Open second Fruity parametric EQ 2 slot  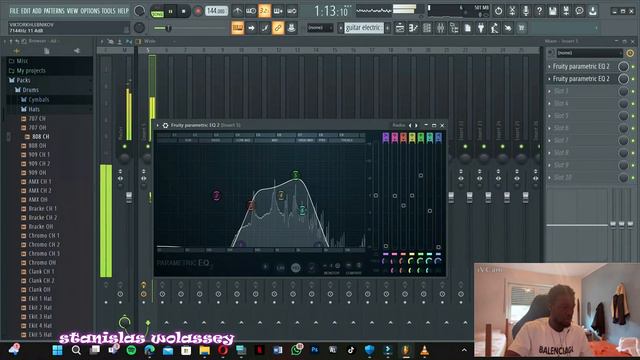pos(581,79)
